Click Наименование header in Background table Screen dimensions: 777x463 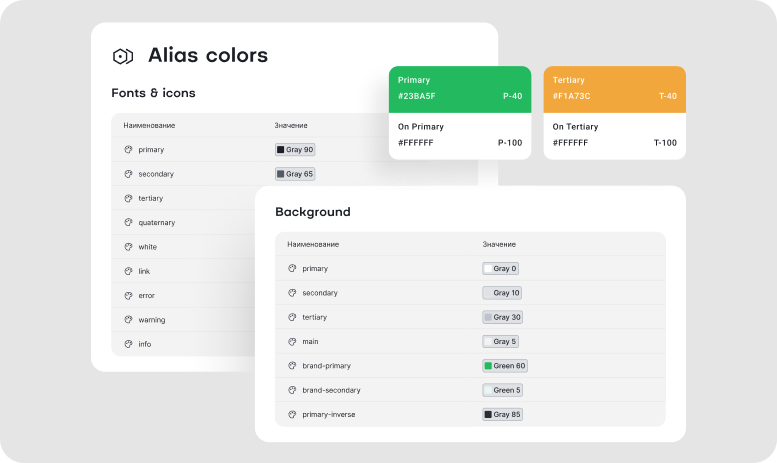pos(313,244)
